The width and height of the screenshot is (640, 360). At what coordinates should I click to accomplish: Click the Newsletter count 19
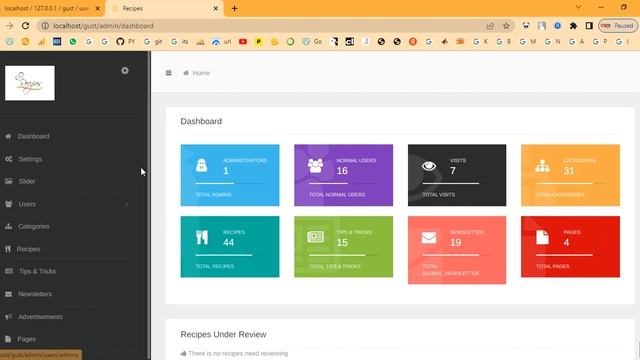coord(456,242)
